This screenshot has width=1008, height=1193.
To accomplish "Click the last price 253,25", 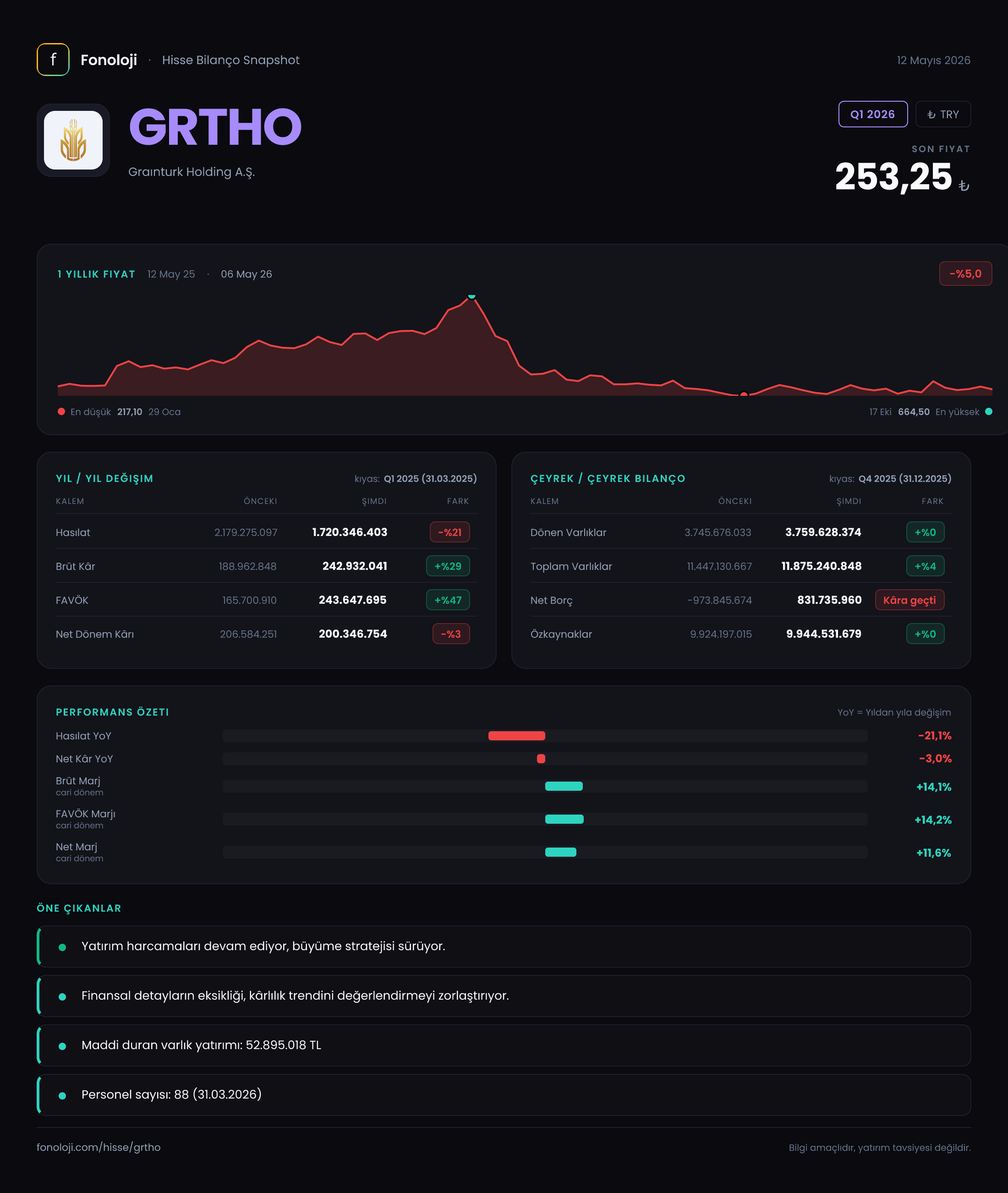I will click(x=893, y=176).
